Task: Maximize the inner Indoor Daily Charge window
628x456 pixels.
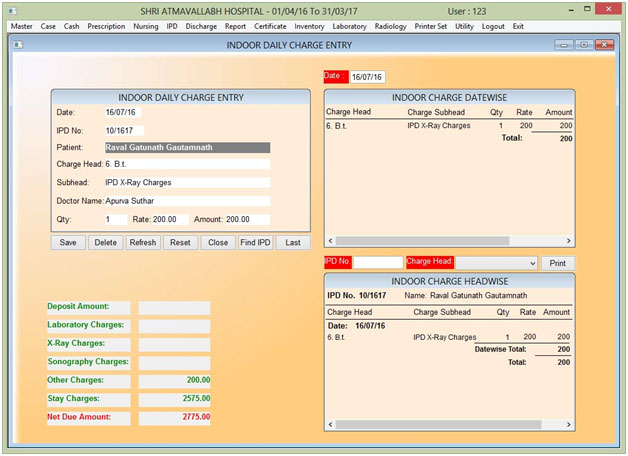Action: pos(583,45)
